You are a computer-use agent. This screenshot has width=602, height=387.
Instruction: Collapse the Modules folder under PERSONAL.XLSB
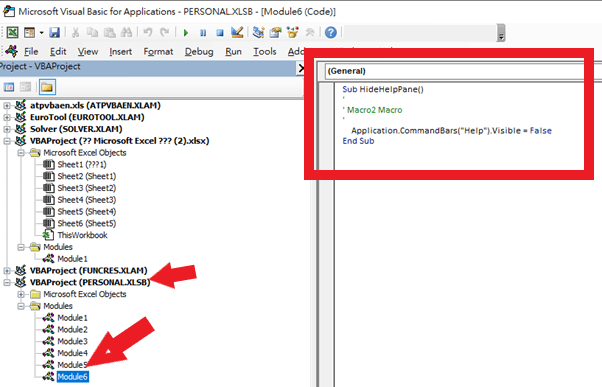click(21, 306)
